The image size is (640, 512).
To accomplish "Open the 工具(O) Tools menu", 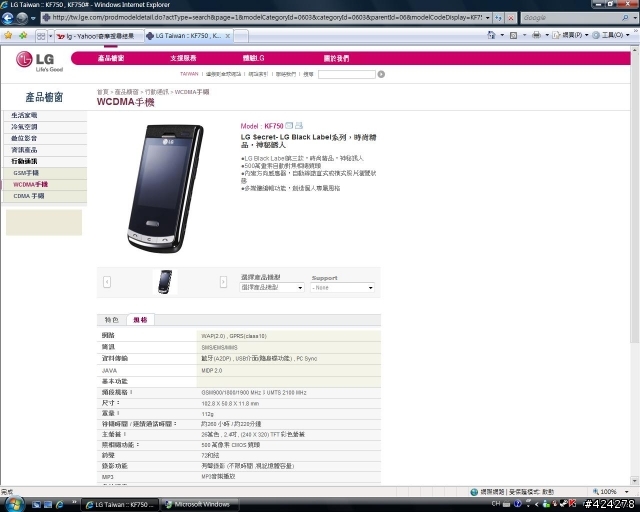I will click(611, 35).
